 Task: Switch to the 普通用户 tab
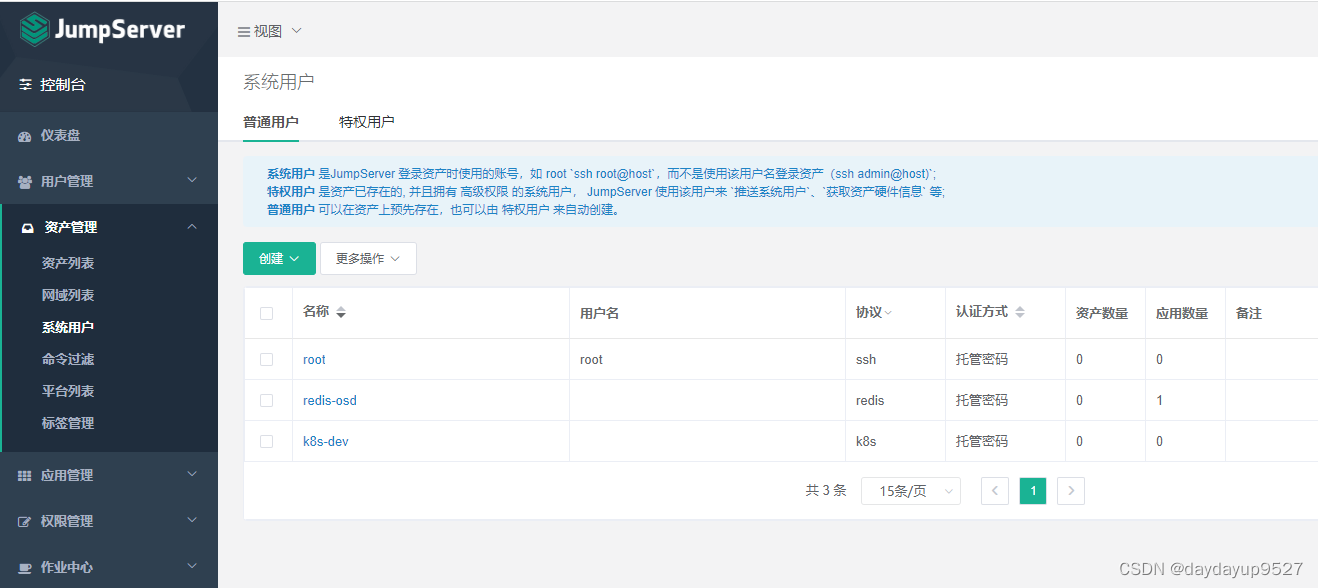pyautogui.click(x=271, y=122)
